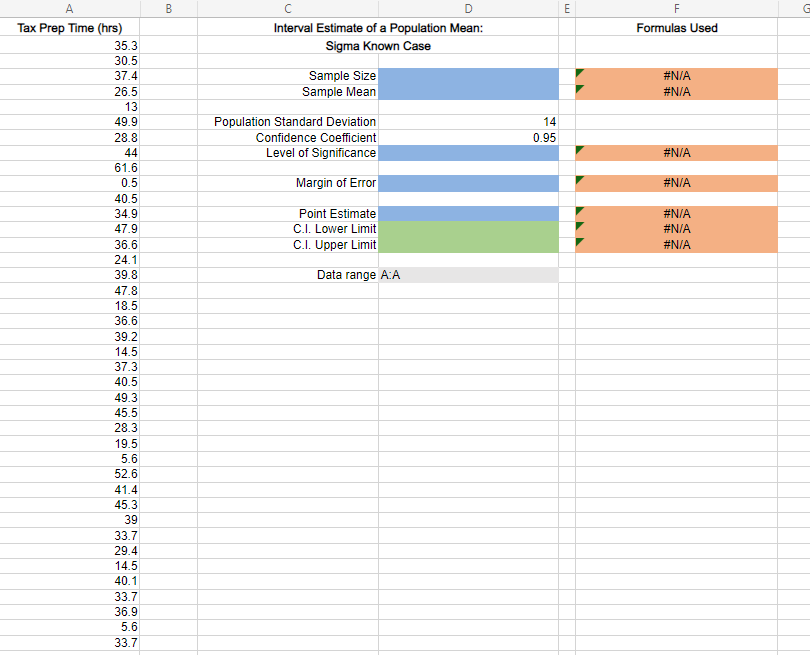The width and height of the screenshot is (810, 655).
Task: Select the blue Margin of Error cell
Action: tap(469, 183)
